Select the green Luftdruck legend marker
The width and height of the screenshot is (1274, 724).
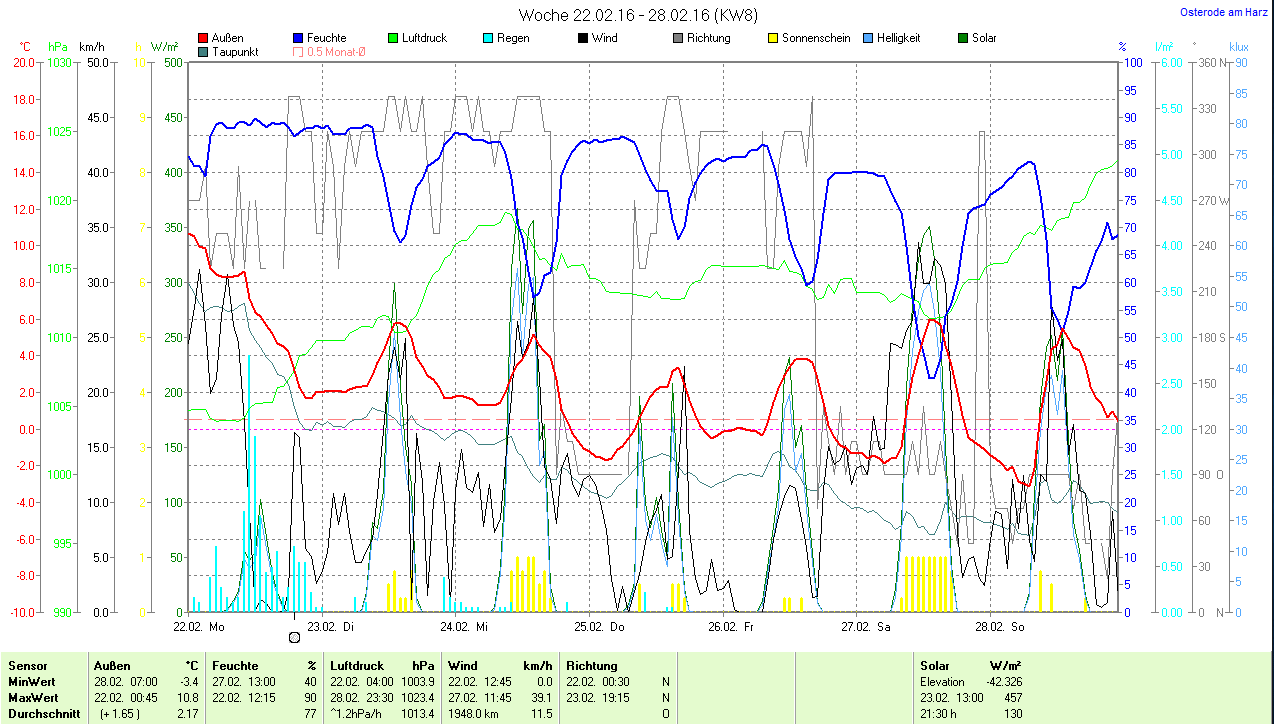393,38
